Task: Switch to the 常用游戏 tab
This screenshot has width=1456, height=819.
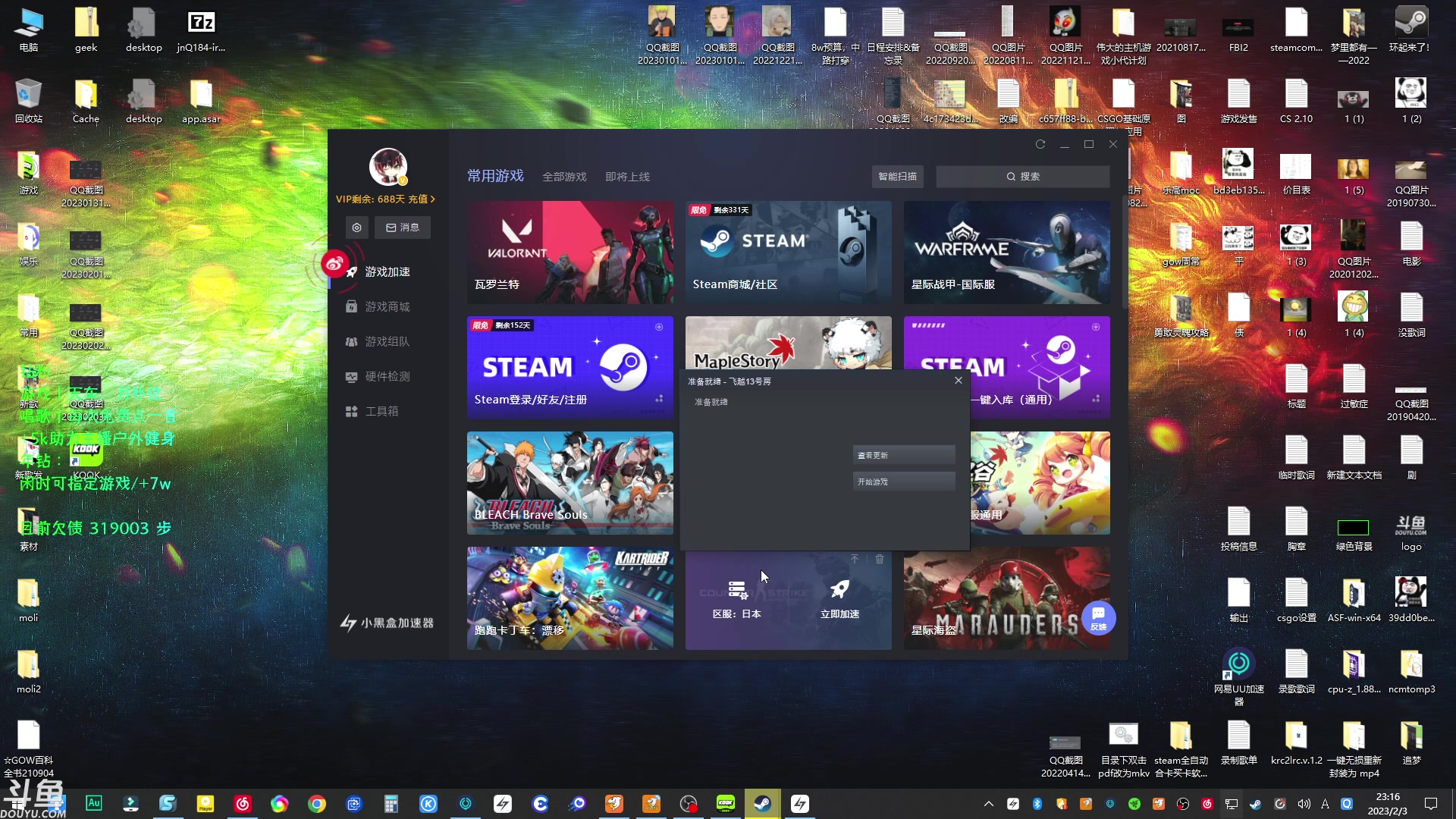Action: pos(495,176)
